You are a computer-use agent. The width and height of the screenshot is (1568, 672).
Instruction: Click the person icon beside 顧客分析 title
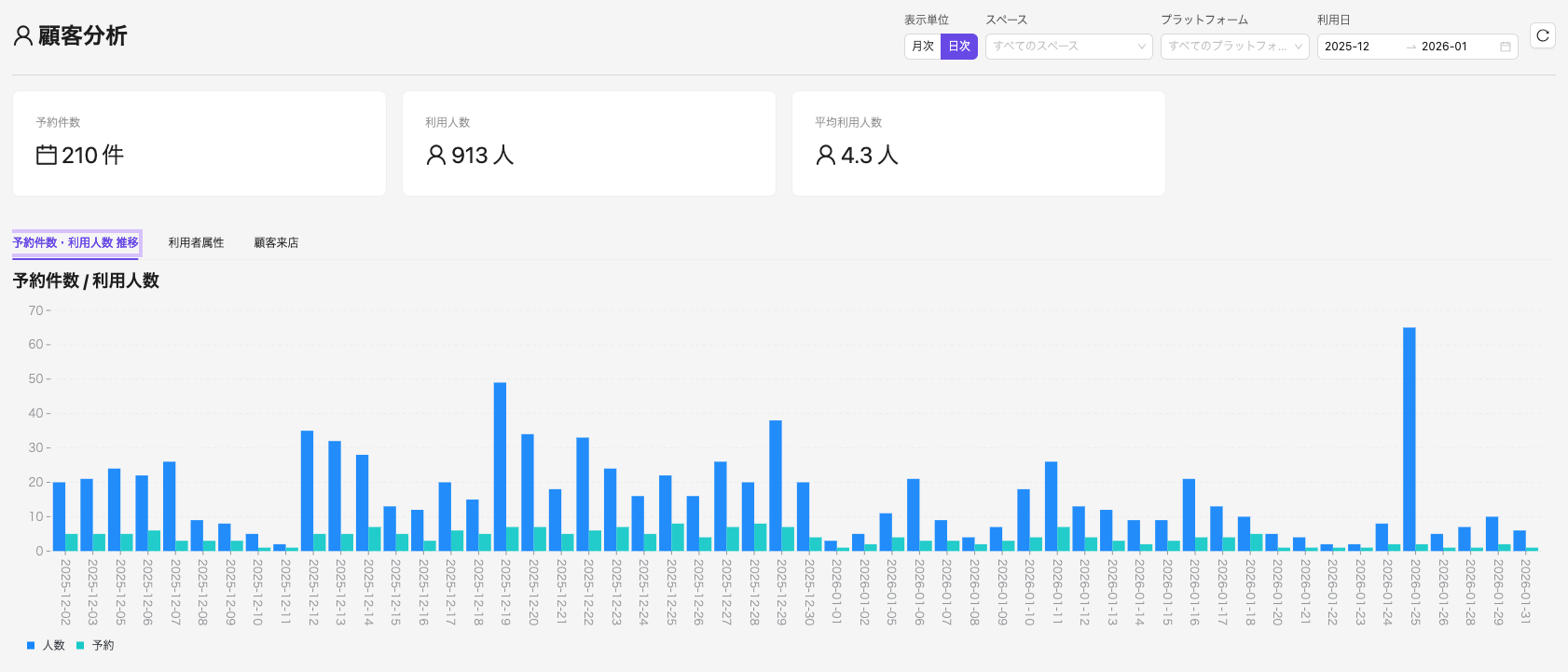(23, 35)
